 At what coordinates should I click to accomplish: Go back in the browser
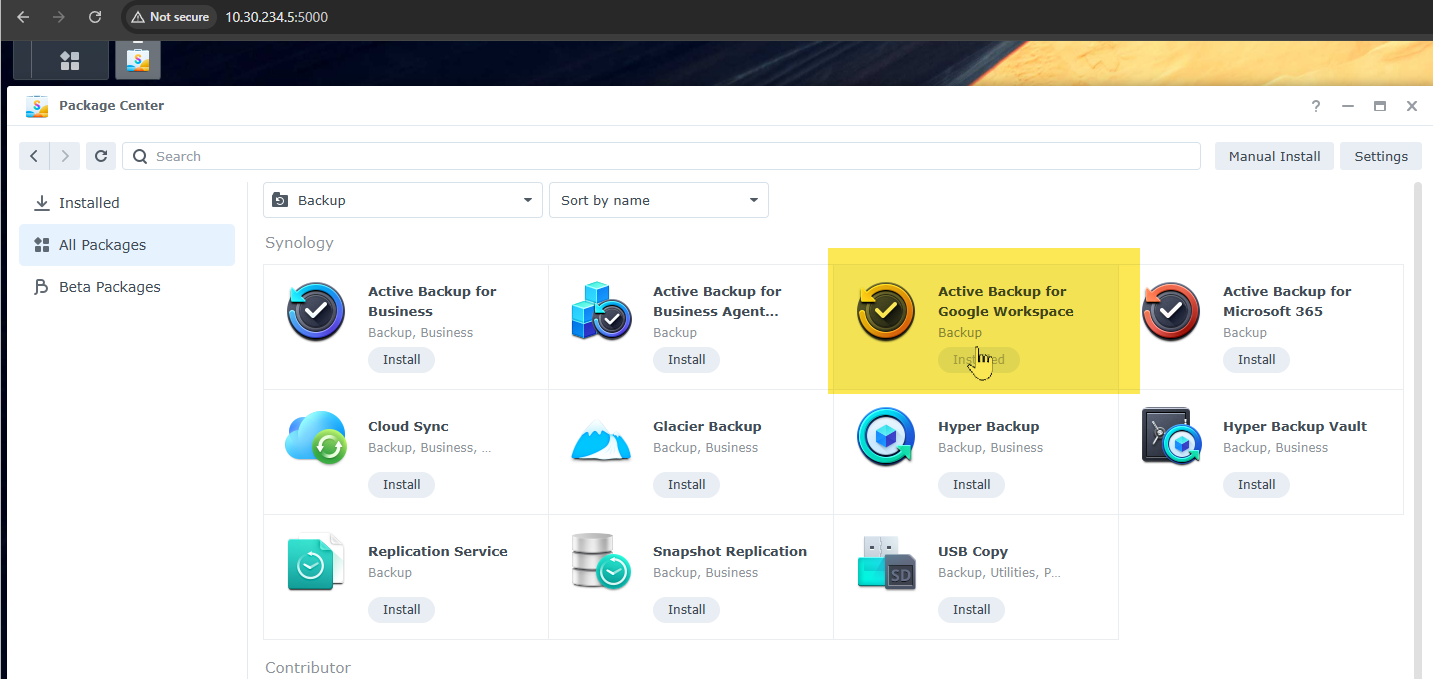click(x=23, y=17)
